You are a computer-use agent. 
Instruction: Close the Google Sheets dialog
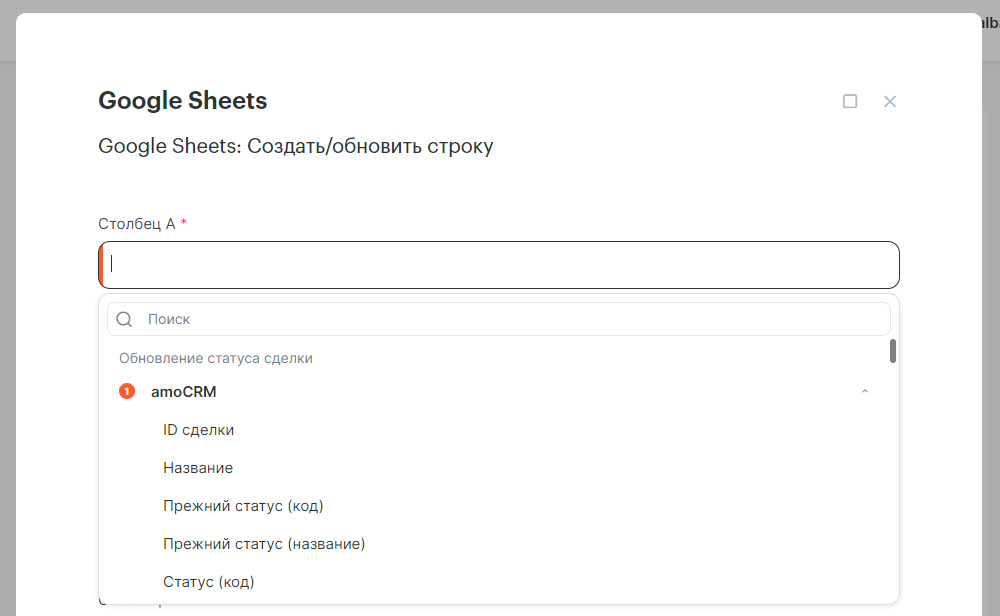click(890, 101)
